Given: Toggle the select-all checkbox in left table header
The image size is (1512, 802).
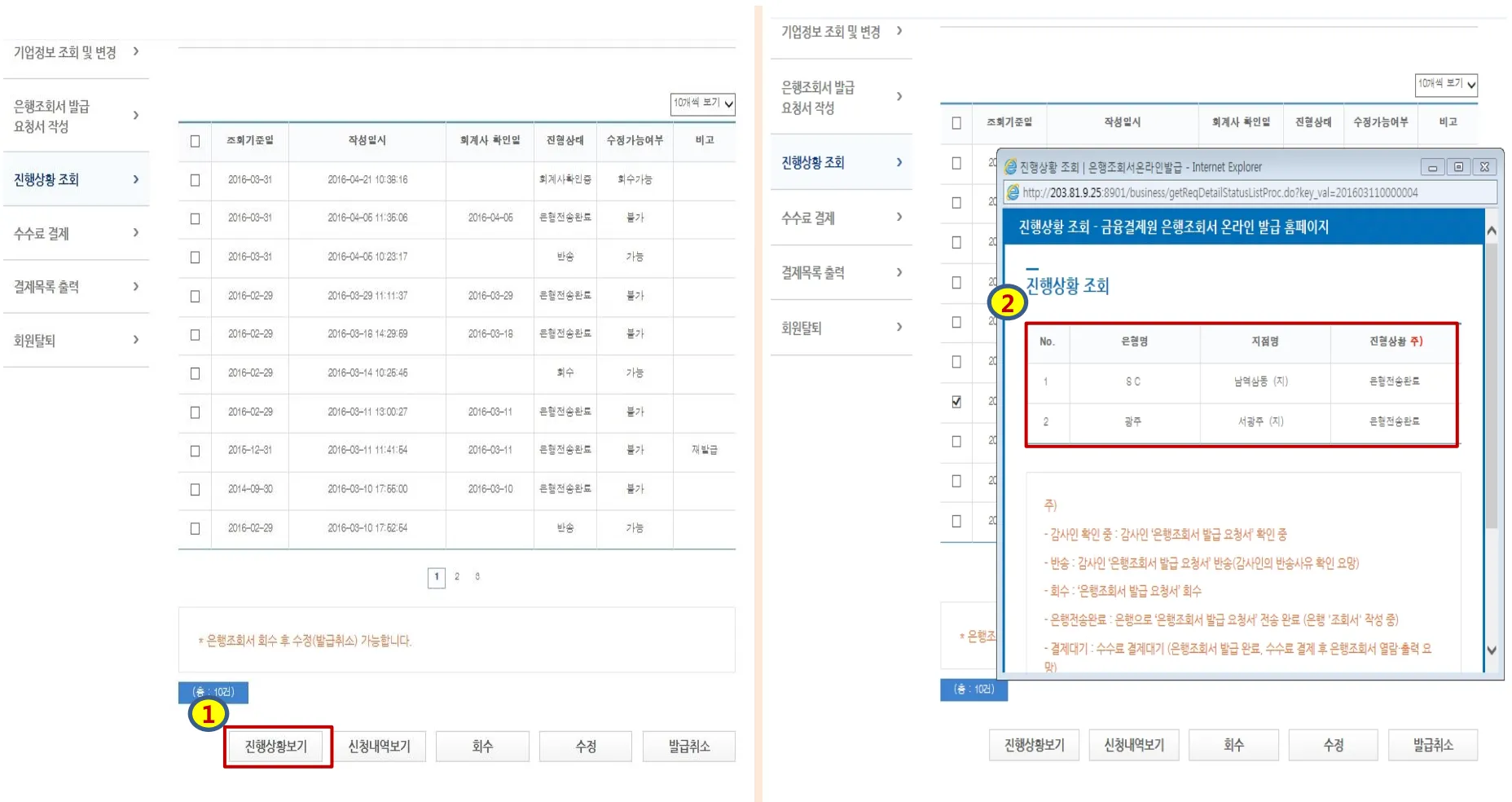Looking at the screenshot, I should pyautogui.click(x=195, y=141).
